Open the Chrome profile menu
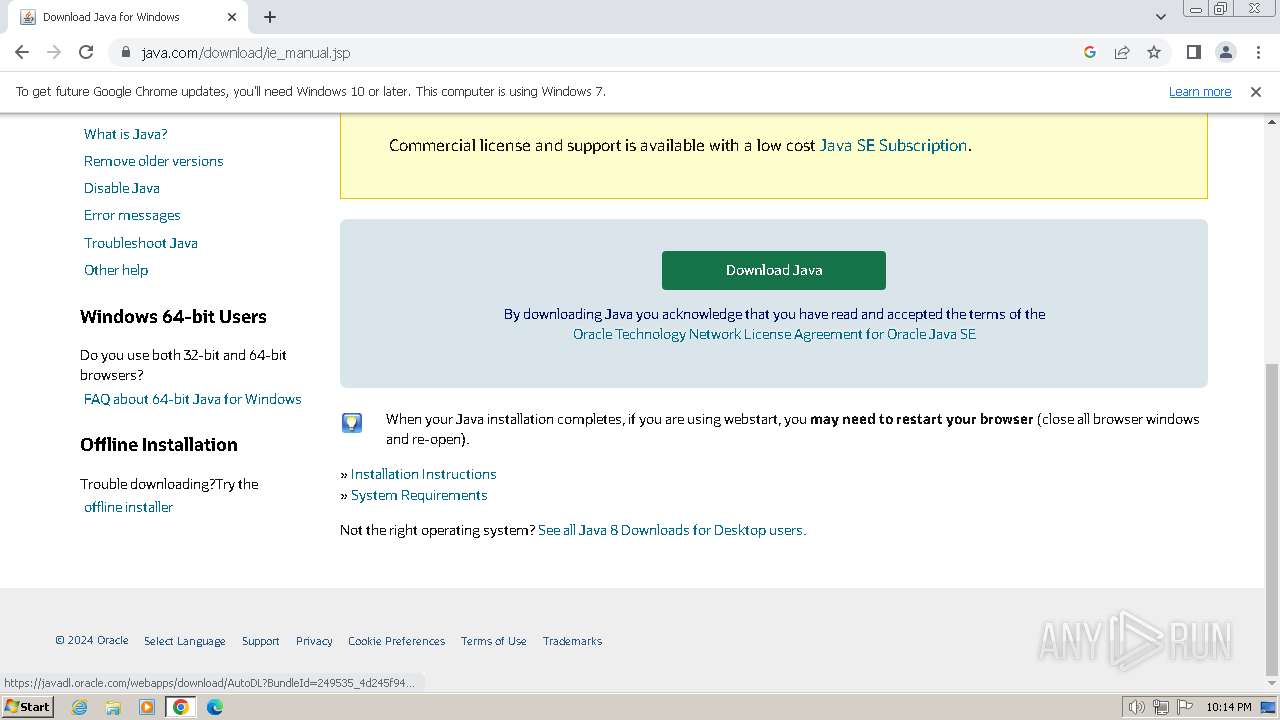1280x720 pixels. coord(1226,52)
